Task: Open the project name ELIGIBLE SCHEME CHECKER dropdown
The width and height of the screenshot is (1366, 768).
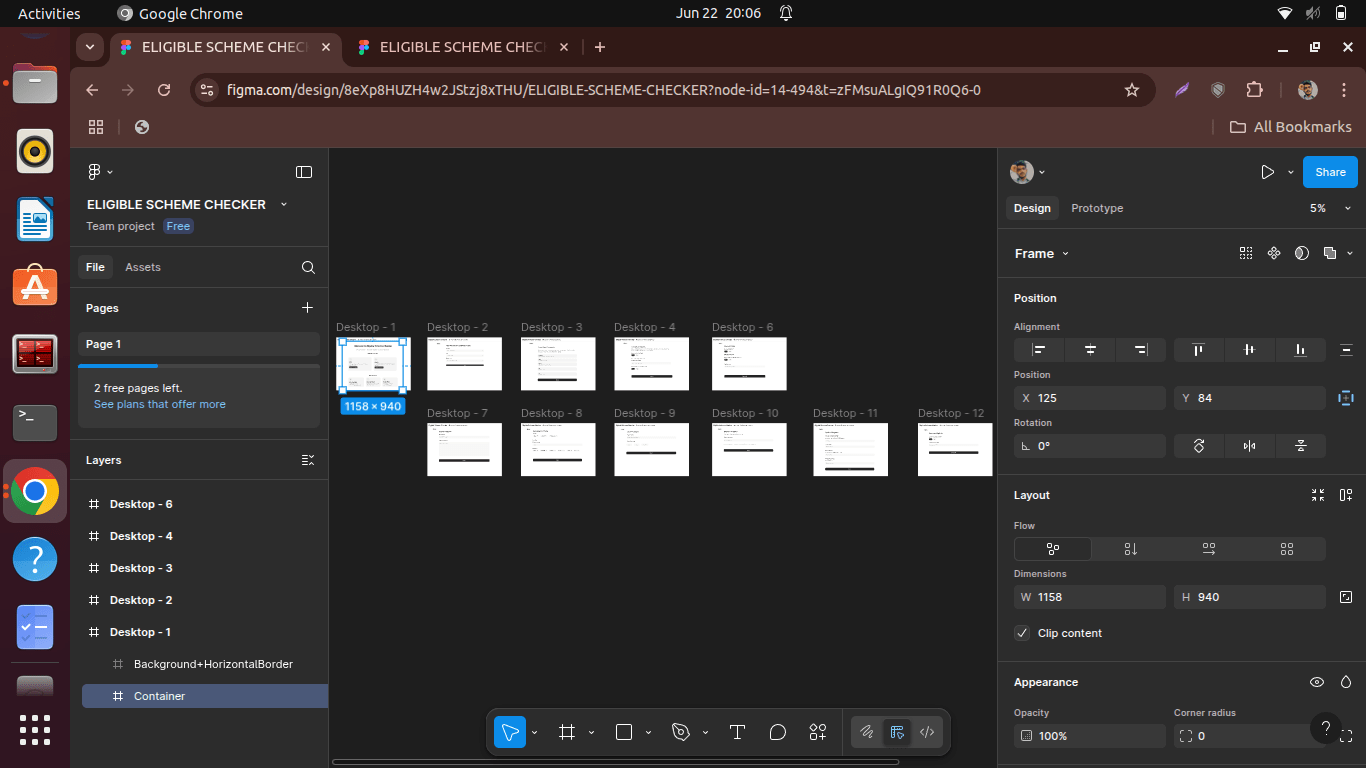Action: pos(284,204)
